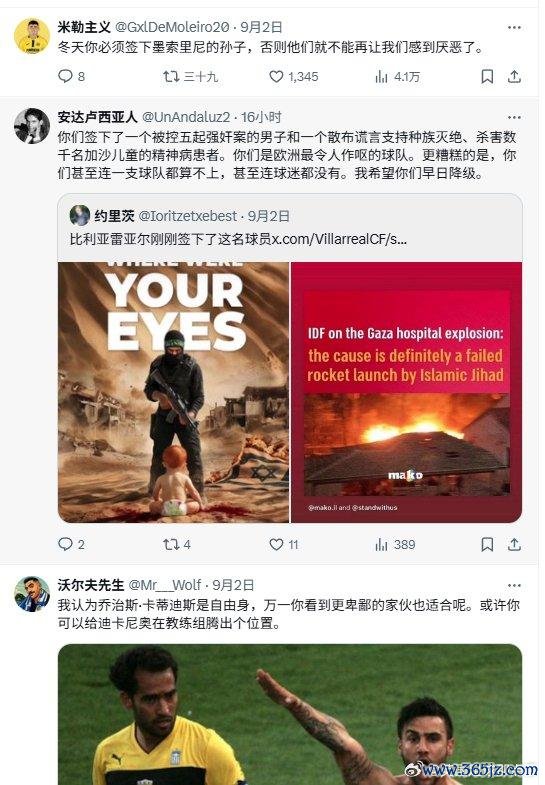
Task: Open more options for @GxlDeMoleiro20's tweet
Action: coord(514,28)
